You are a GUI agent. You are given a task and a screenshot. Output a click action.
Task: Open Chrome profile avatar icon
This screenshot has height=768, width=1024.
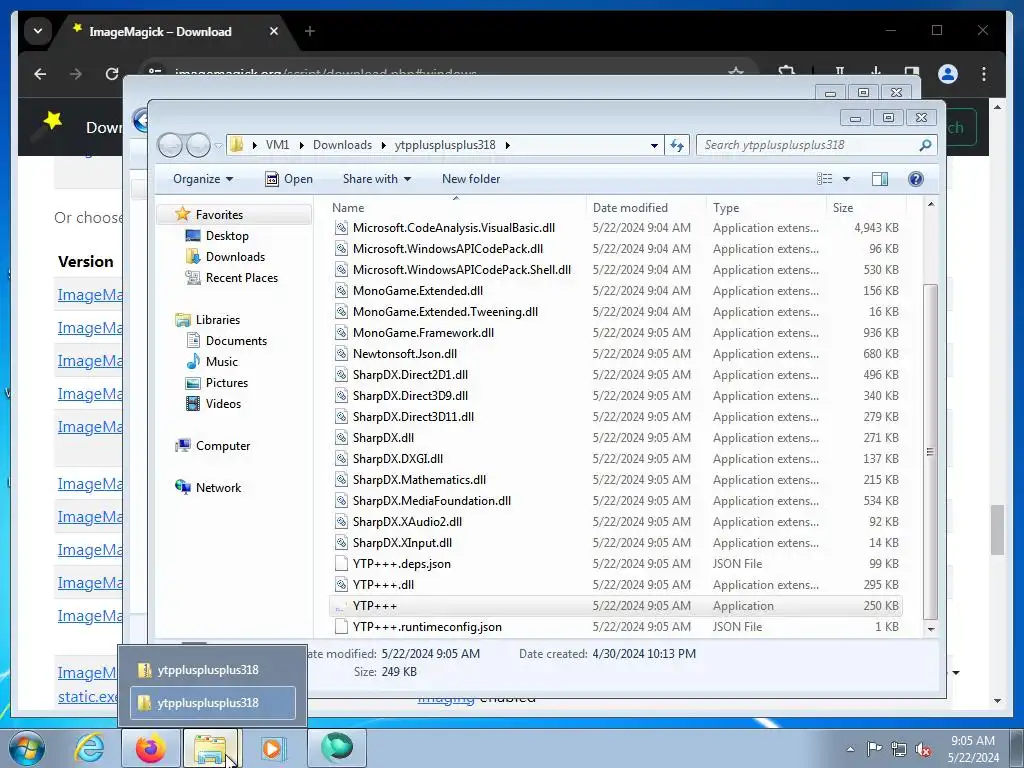tap(948, 74)
